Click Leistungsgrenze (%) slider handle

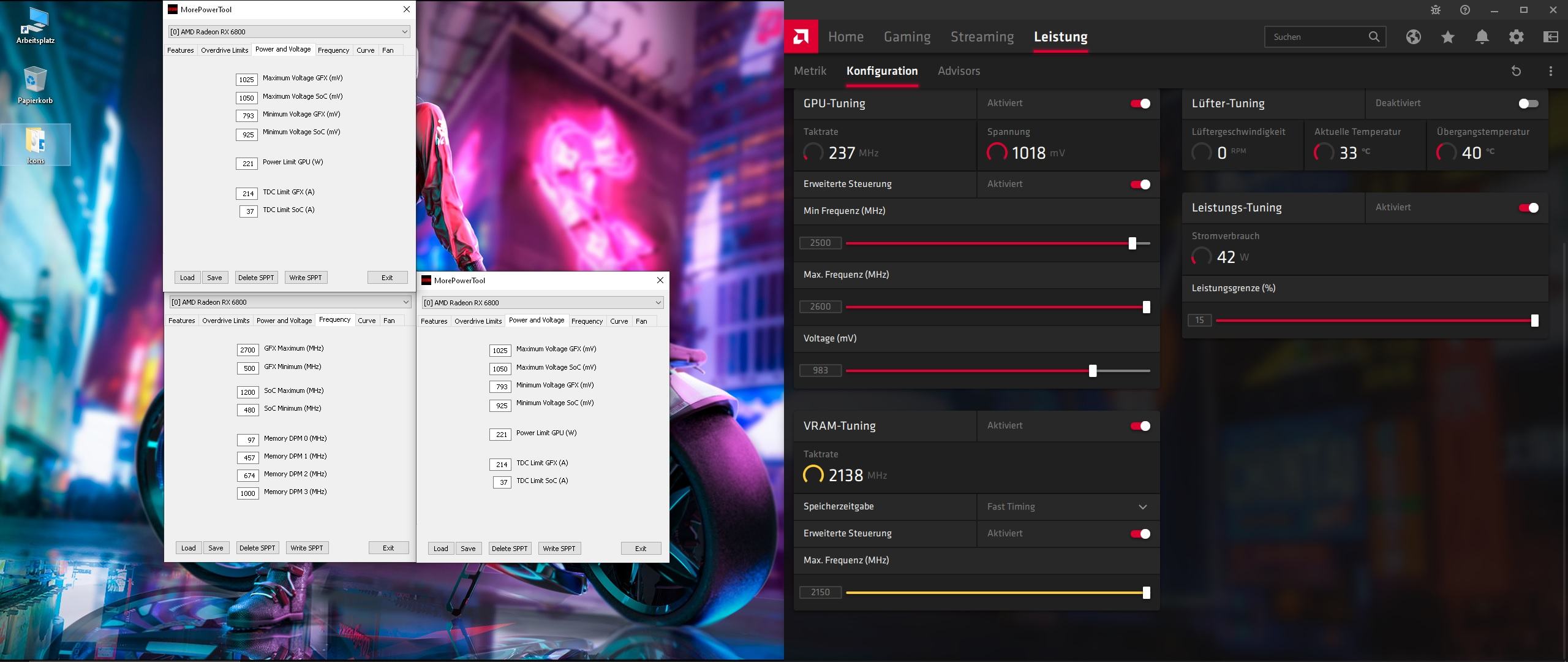click(x=1535, y=321)
